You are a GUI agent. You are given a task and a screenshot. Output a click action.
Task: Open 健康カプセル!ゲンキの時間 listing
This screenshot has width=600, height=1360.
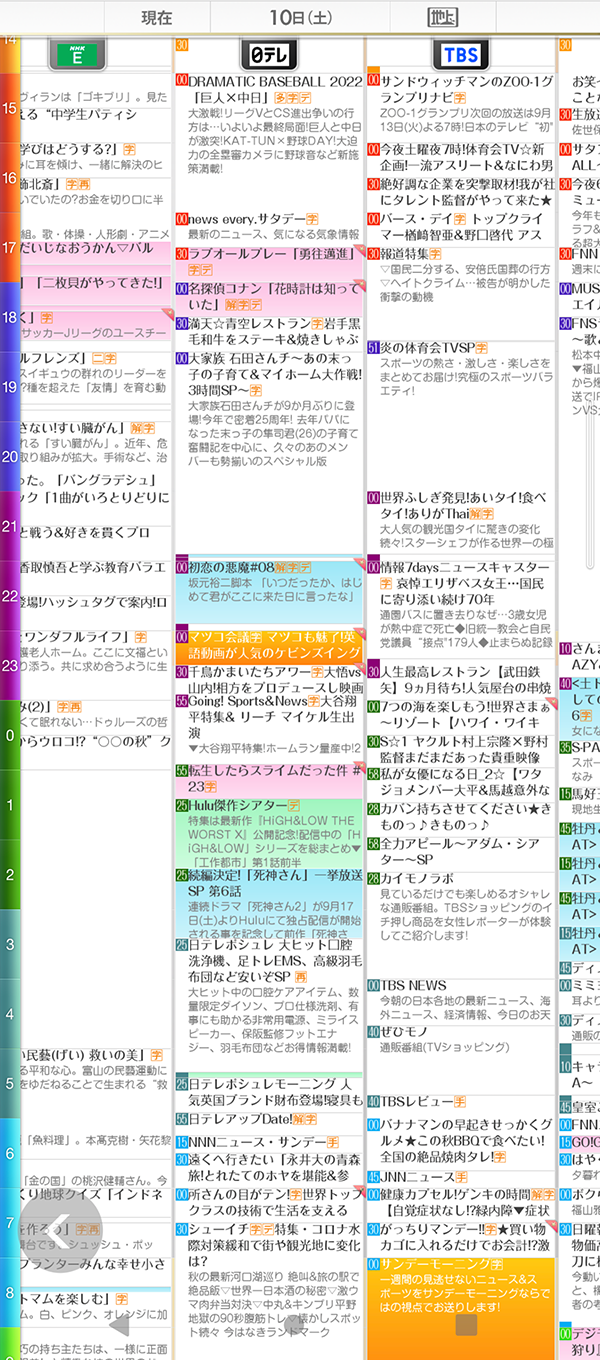click(460, 1203)
